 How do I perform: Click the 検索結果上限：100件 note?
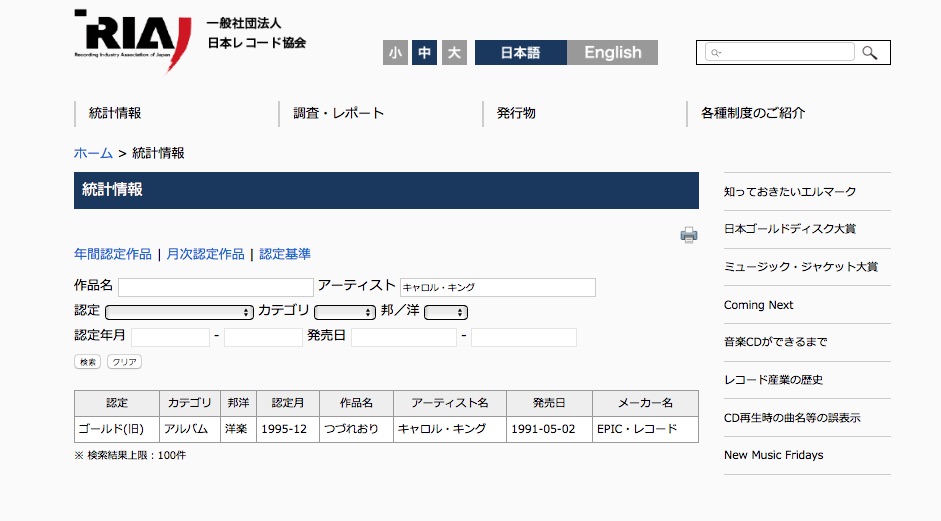(x=130, y=456)
